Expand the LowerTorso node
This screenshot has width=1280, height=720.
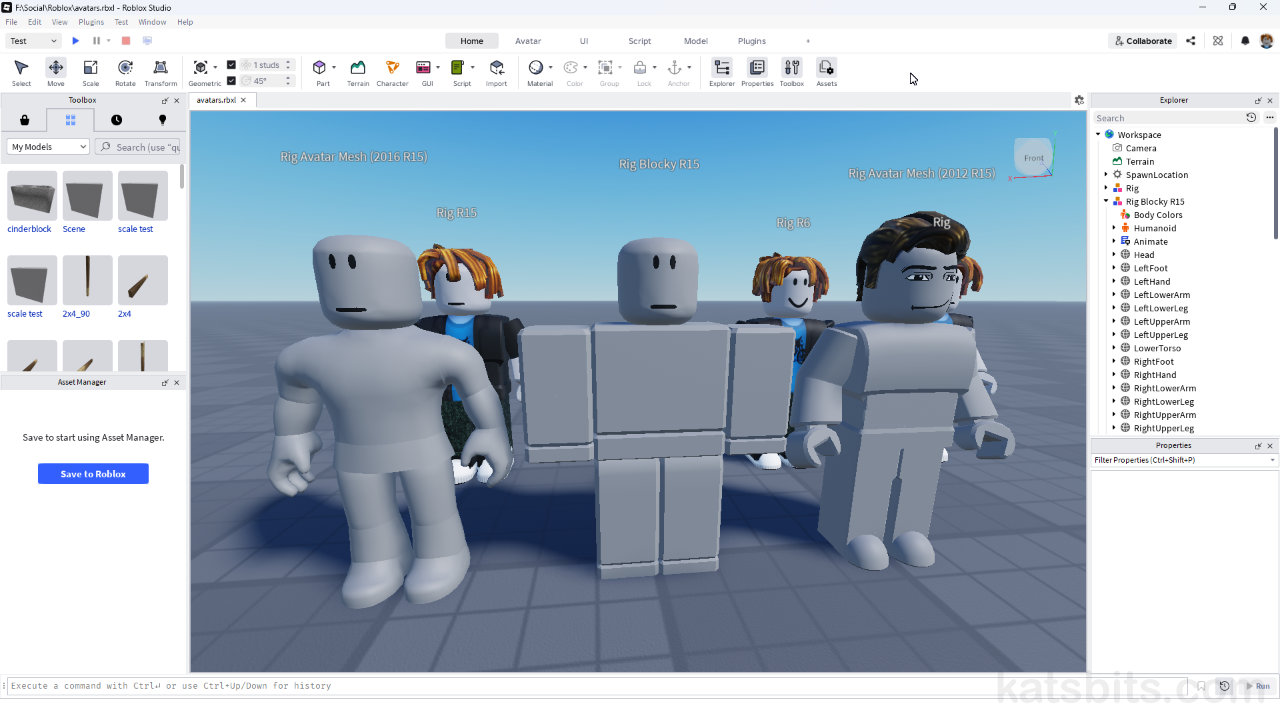pyautogui.click(x=1114, y=348)
